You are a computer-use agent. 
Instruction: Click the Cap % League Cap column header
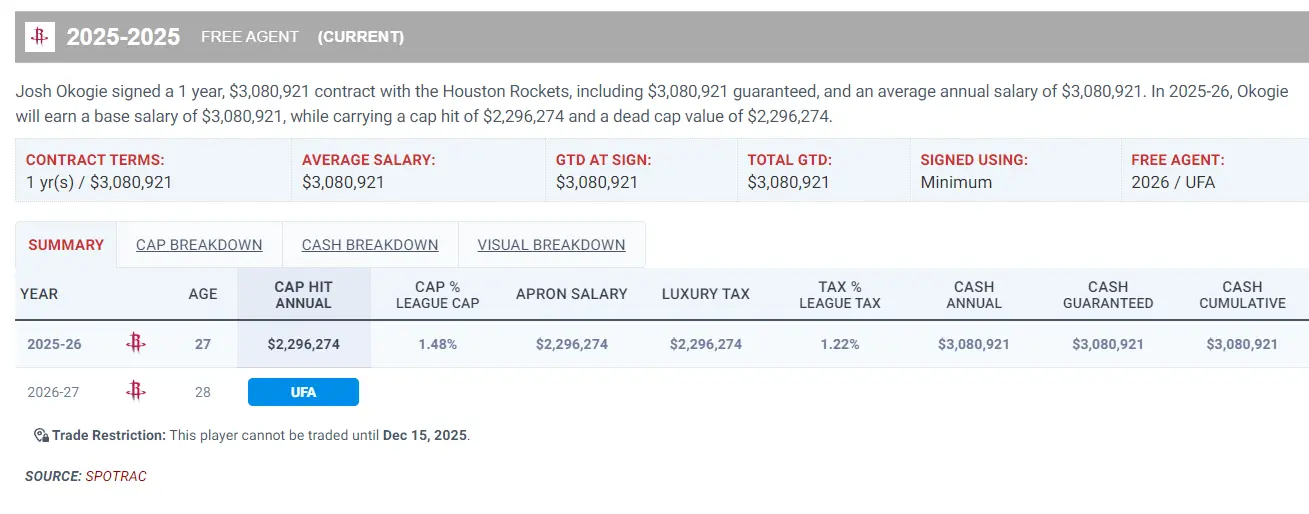437,294
